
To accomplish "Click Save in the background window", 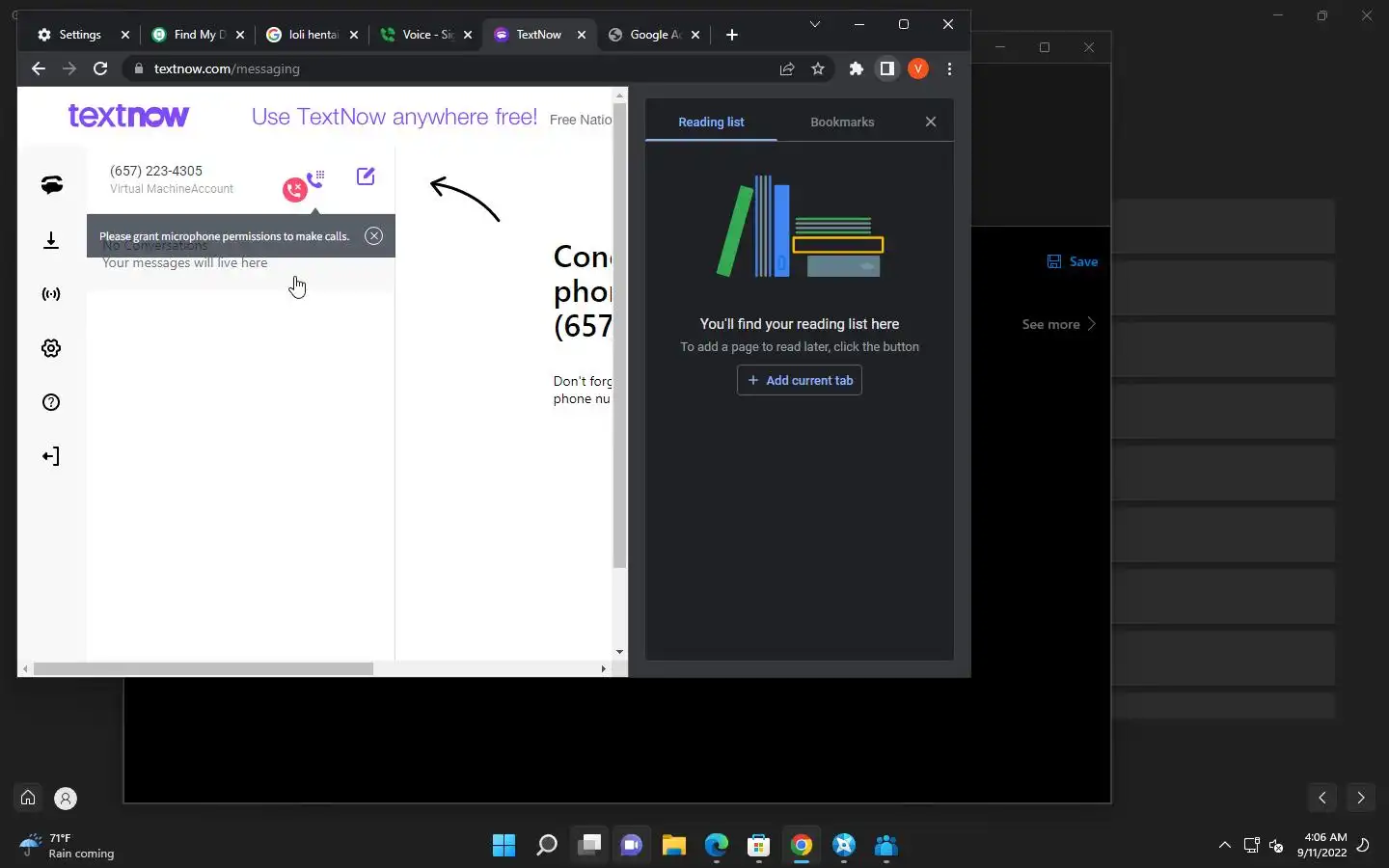I will (1073, 261).
